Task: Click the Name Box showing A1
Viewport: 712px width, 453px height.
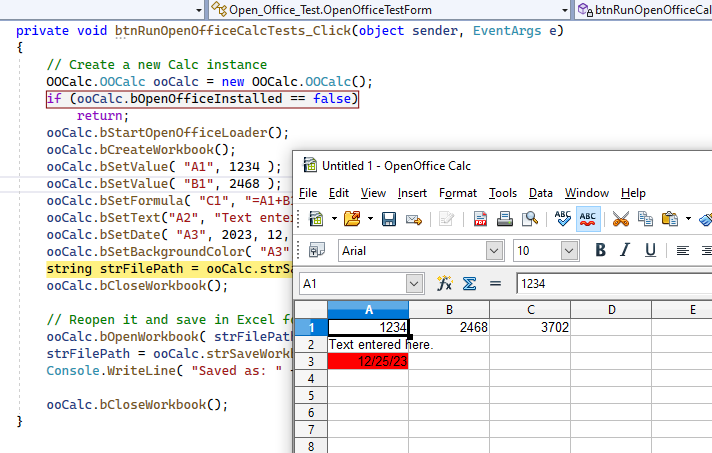Action: coord(353,284)
